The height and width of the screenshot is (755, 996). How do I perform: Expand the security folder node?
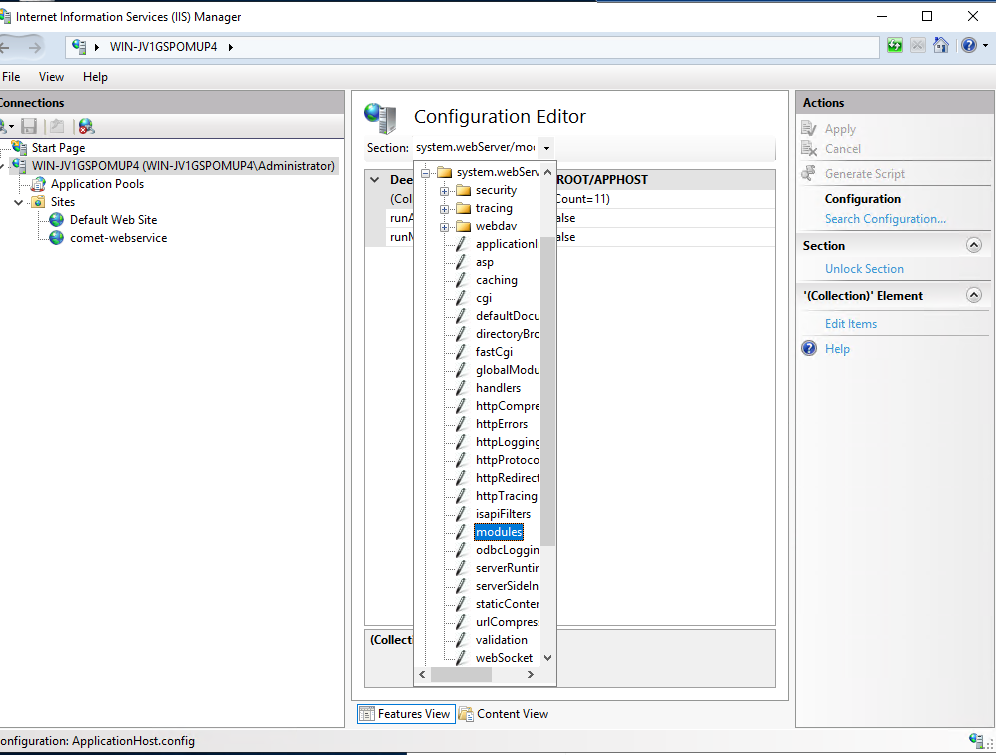coord(445,191)
